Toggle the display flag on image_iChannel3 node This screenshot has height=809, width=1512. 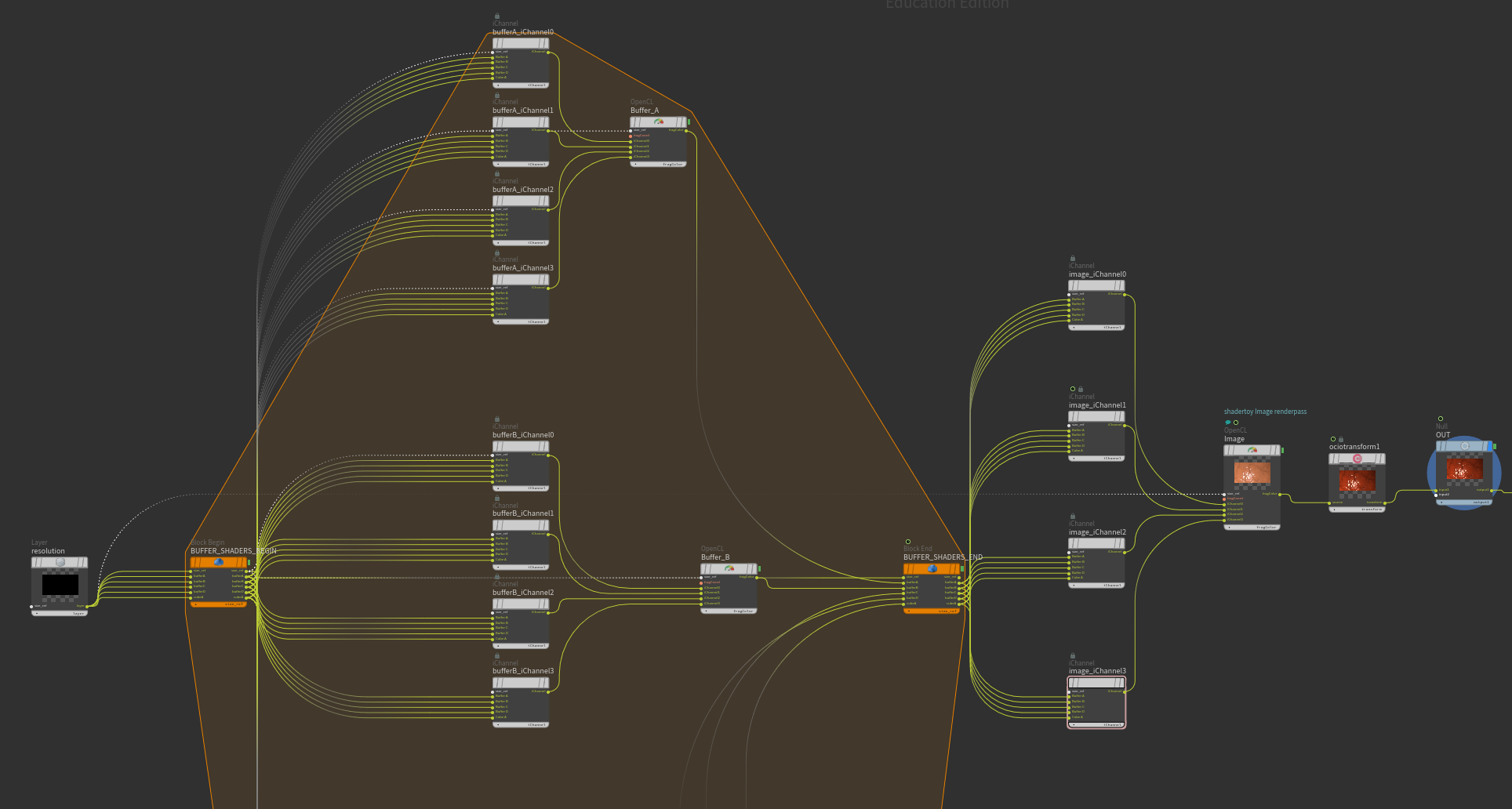[1121, 683]
